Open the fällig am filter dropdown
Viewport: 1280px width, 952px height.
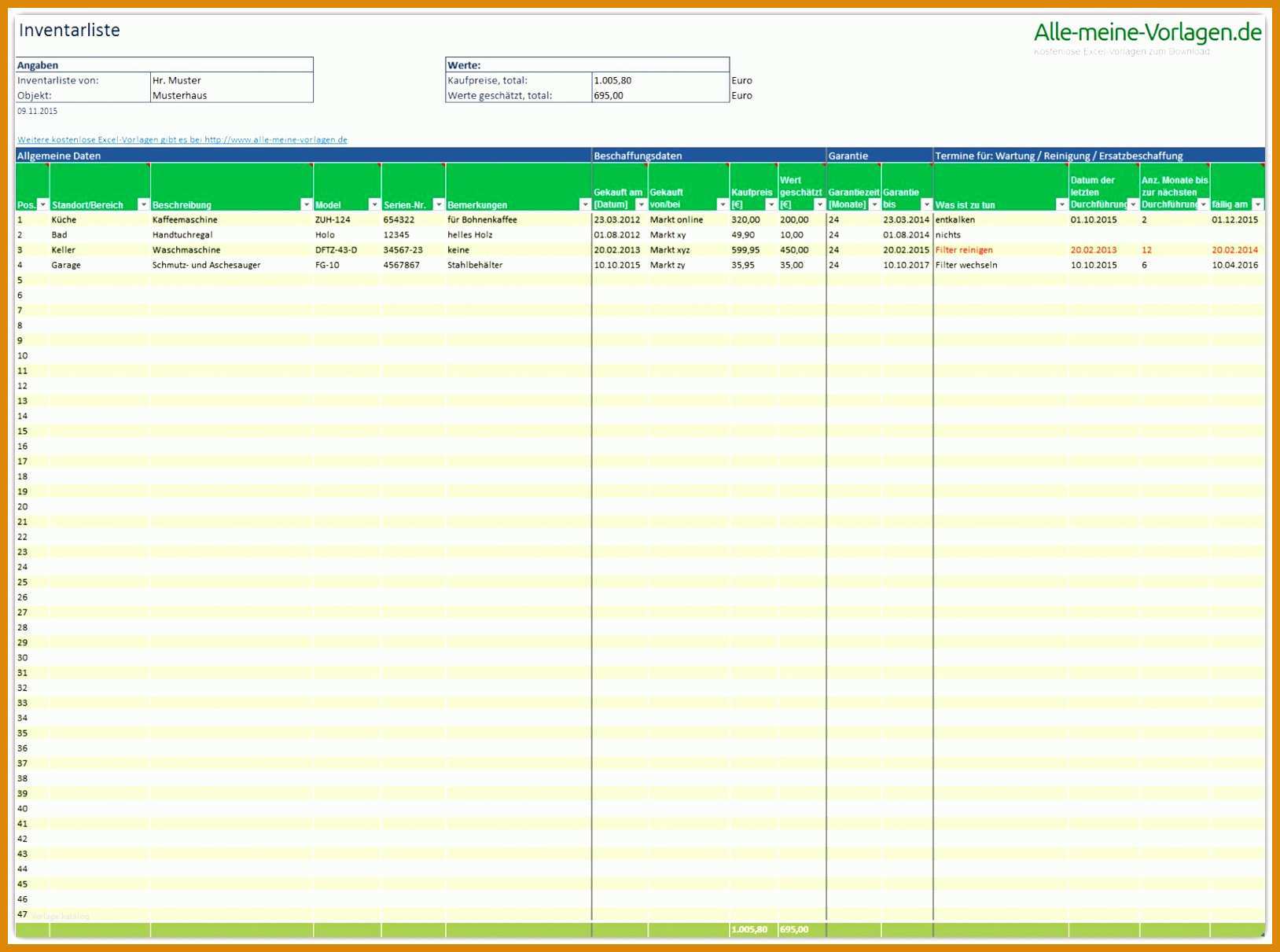click(1257, 204)
